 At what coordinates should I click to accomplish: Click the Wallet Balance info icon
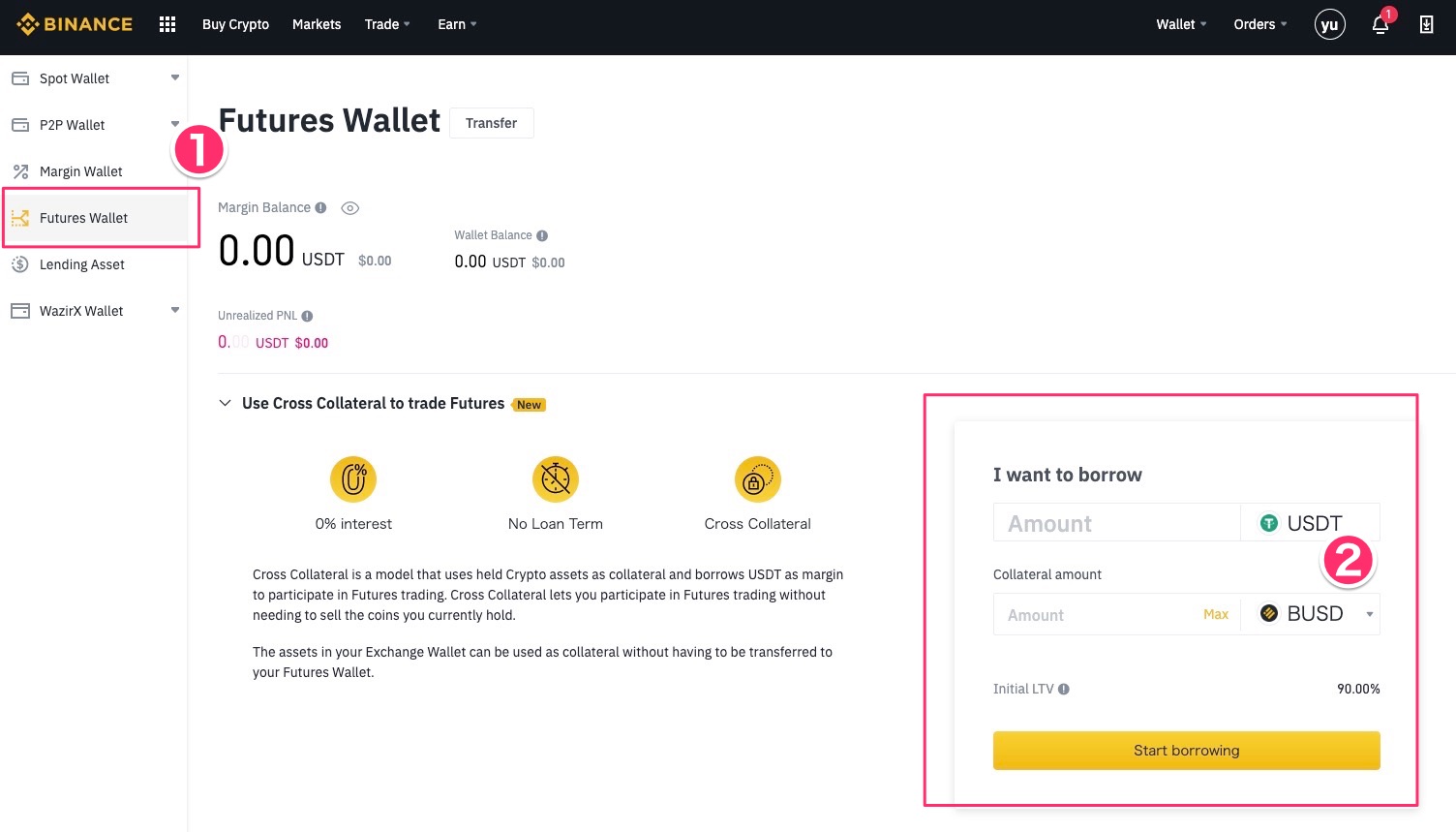[542, 235]
